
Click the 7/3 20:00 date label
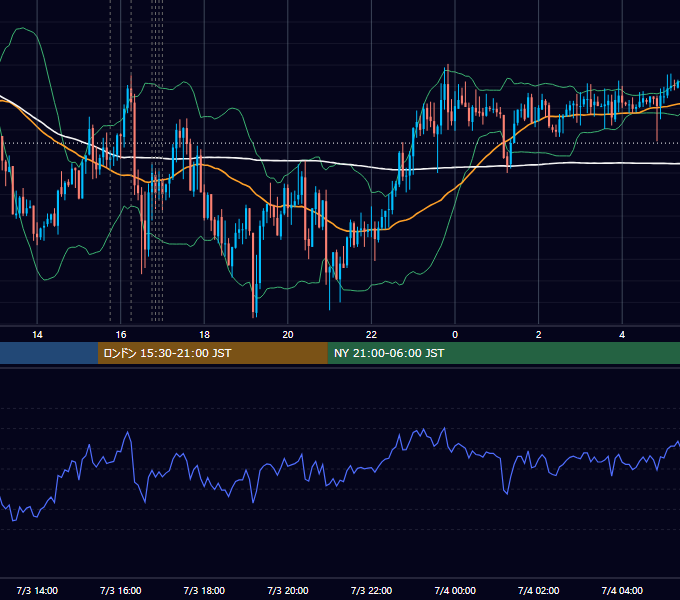(x=288, y=591)
